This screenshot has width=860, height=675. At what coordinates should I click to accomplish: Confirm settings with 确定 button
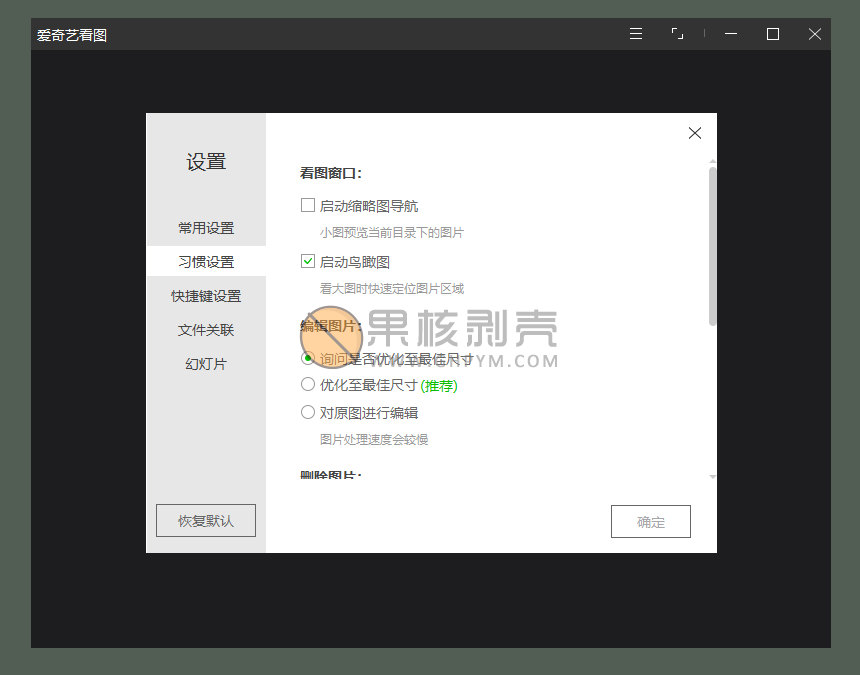pyautogui.click(x=650, y=521)
